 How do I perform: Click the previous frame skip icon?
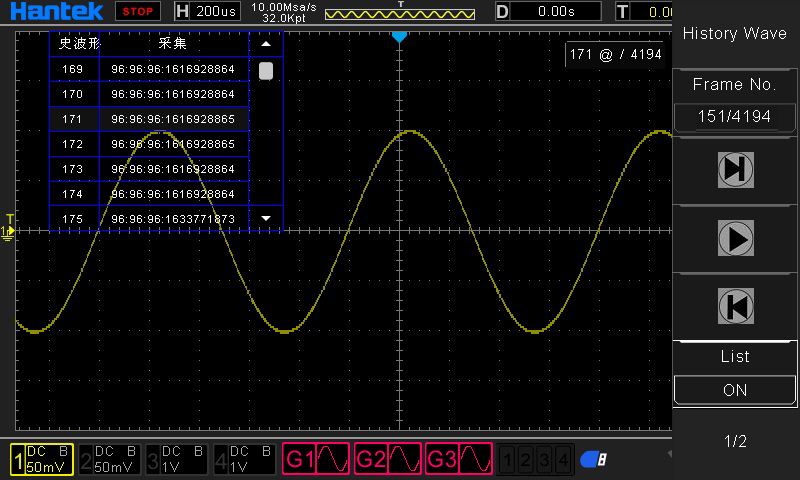click(735, 305)
